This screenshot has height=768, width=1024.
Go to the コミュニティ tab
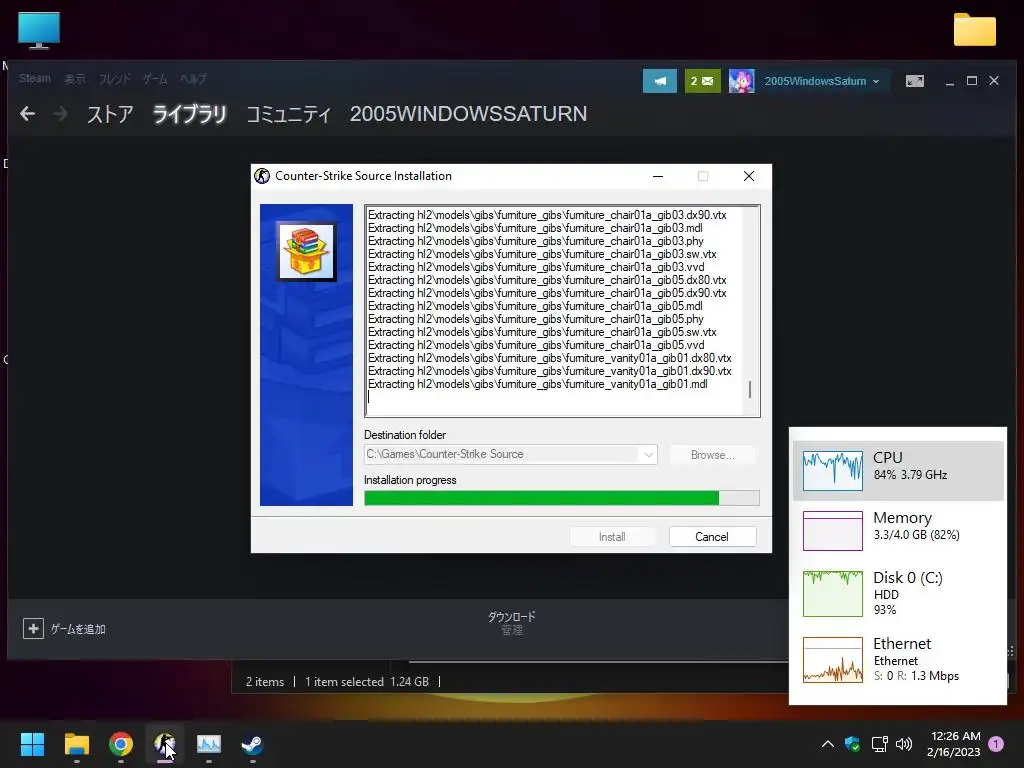[x=289, y=114]
